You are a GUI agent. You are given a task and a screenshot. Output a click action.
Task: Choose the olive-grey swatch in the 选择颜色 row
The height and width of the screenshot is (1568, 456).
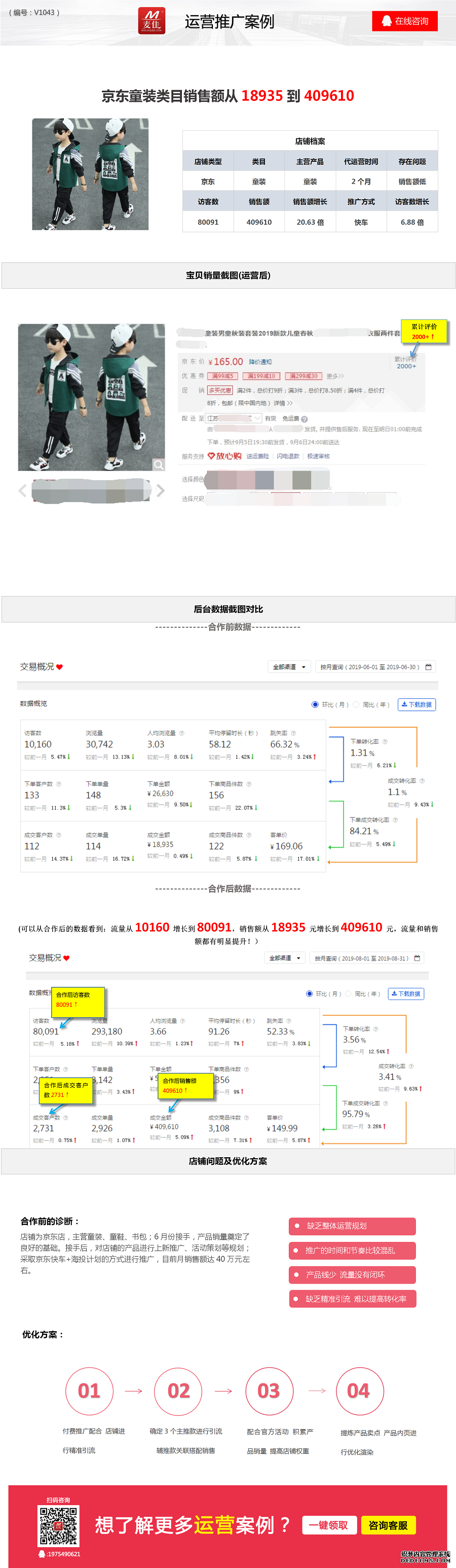click(x=301, y=480)
